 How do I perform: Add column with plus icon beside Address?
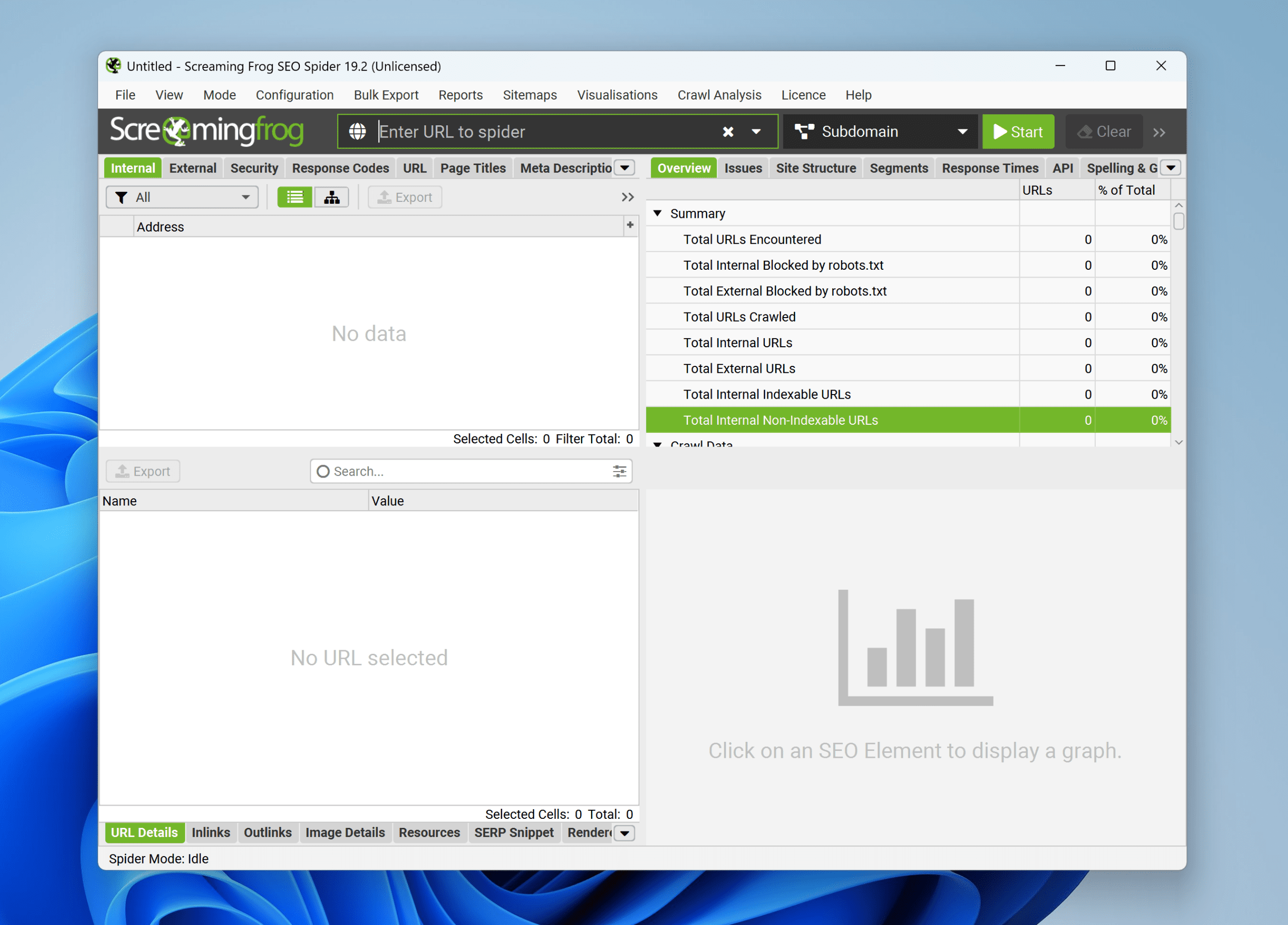pyautogui.click(x=630, y=225)
